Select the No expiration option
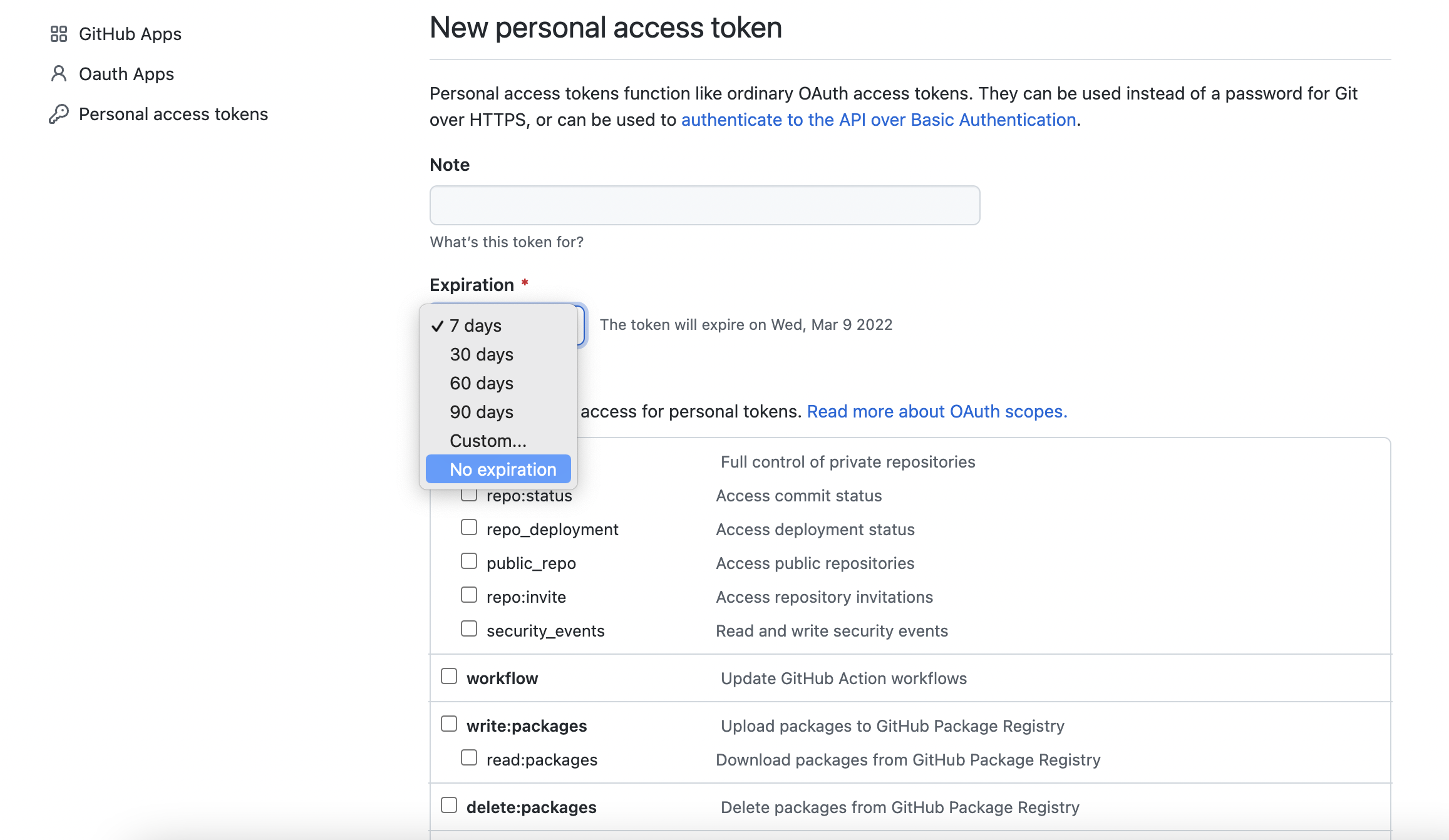 click(x=498, y=469)
